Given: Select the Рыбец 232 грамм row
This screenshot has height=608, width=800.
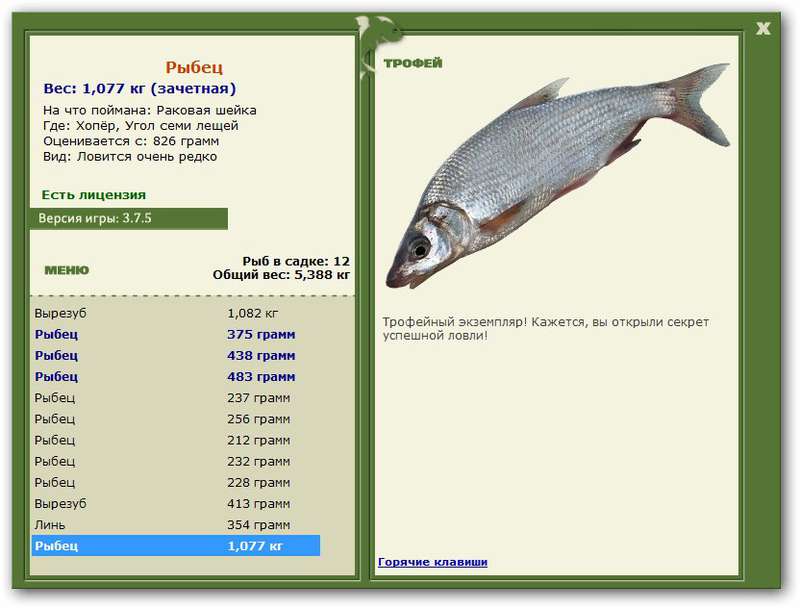Looking at the screenshot, I should pyautogui.click(x=176, y=462).
